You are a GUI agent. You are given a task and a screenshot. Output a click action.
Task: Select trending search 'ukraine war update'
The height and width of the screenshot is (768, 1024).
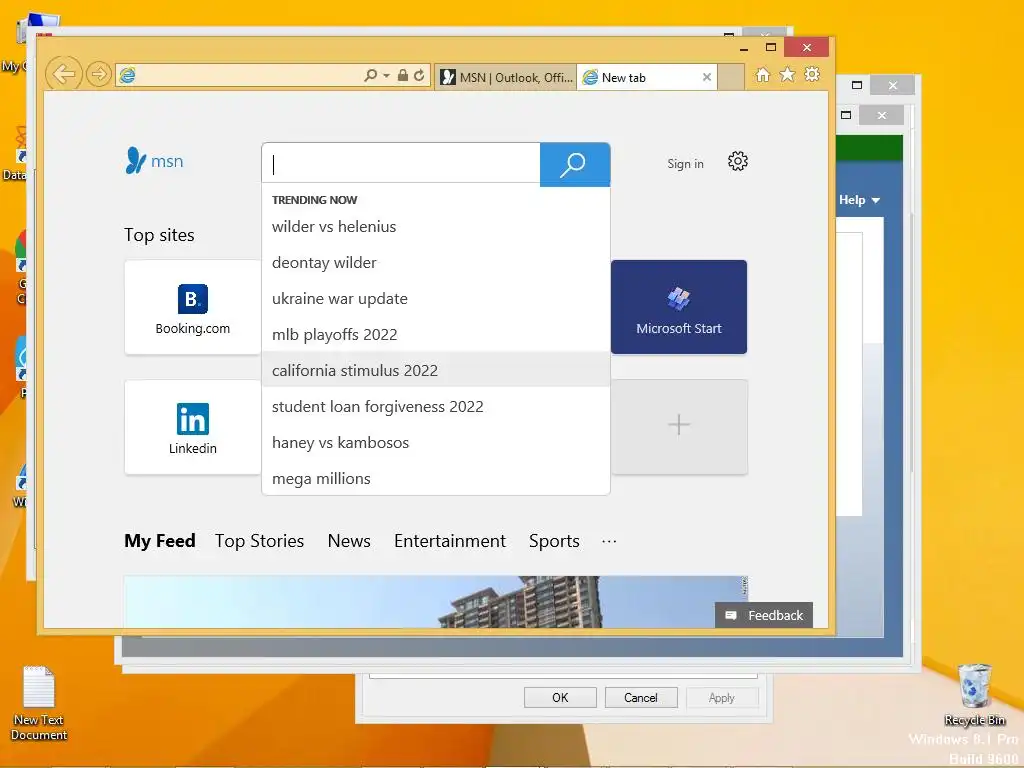click(436, 298)
